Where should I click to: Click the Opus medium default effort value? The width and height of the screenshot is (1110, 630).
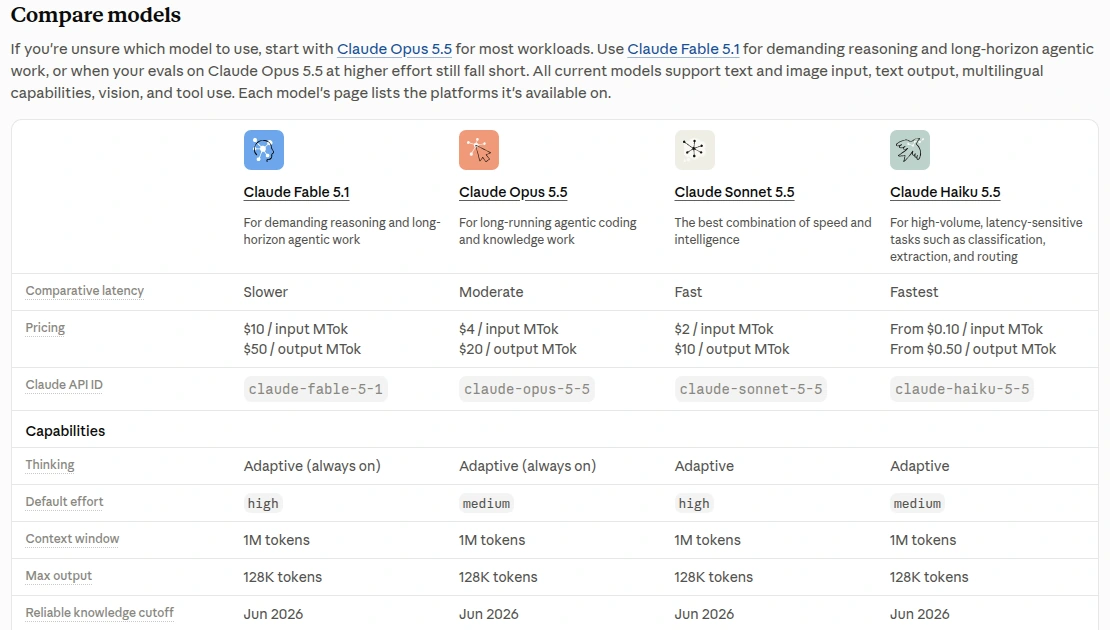pyautogui.click(x=486, y=503)
